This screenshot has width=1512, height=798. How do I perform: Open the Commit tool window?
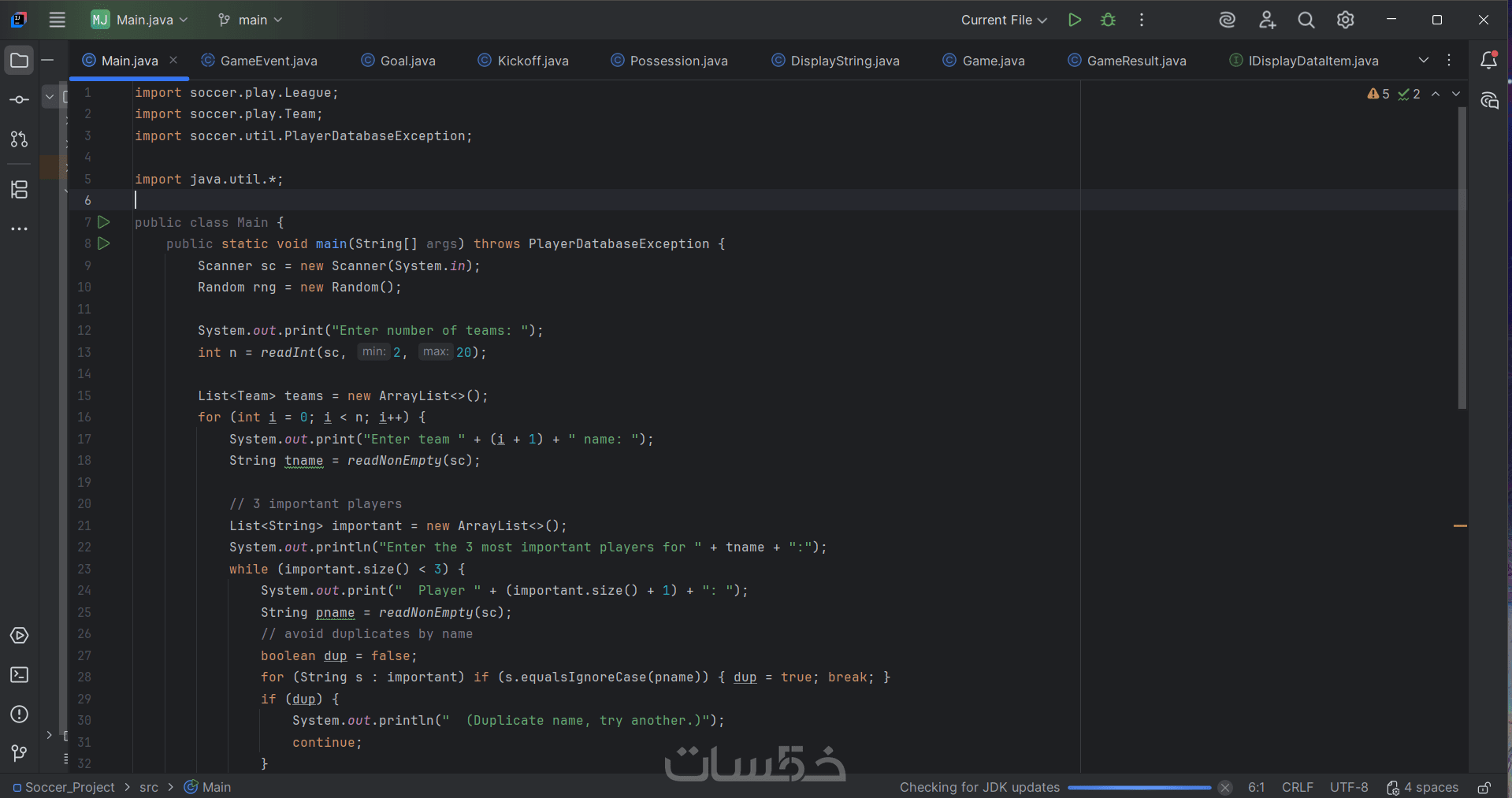pos(20,100)
